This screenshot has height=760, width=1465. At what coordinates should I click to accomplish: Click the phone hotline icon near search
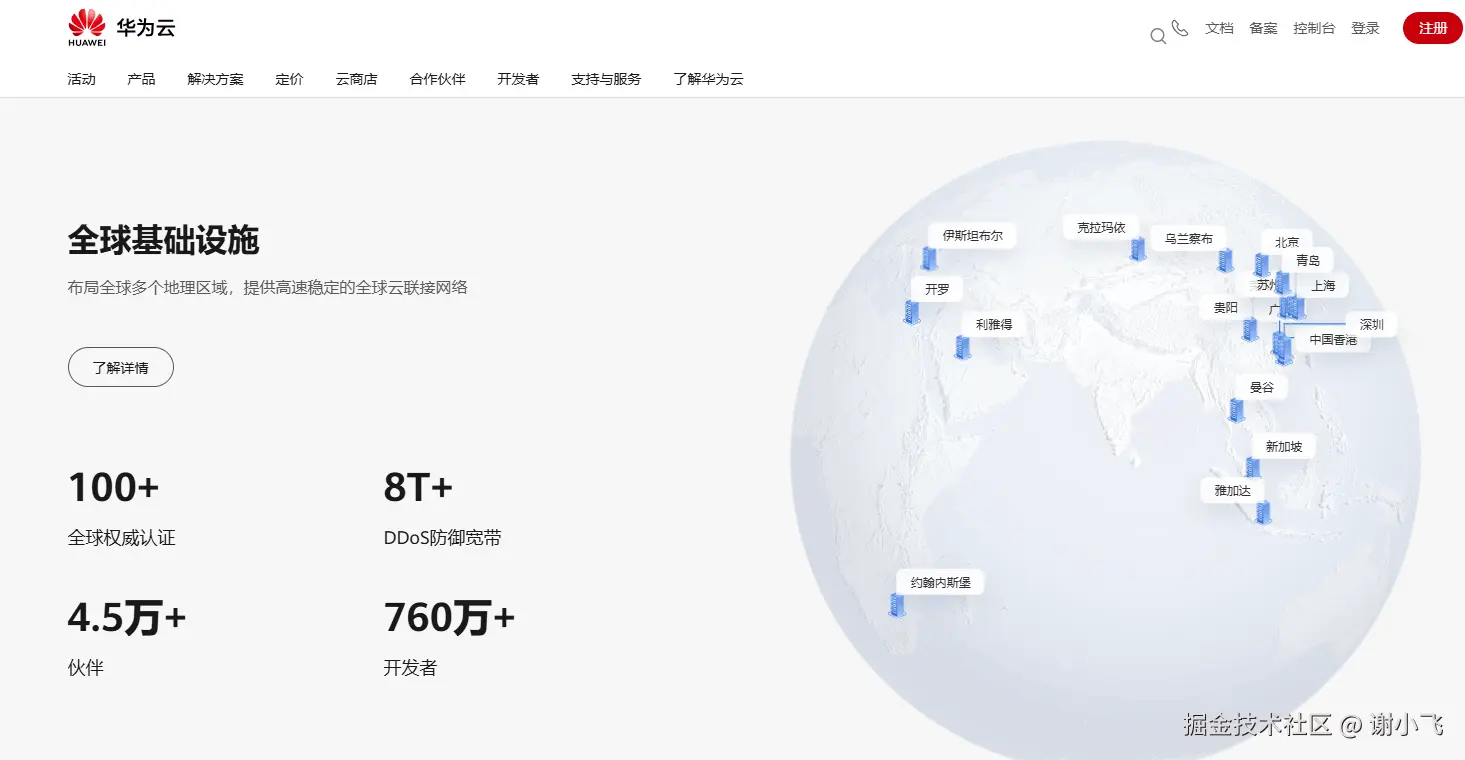(1180, 30)
